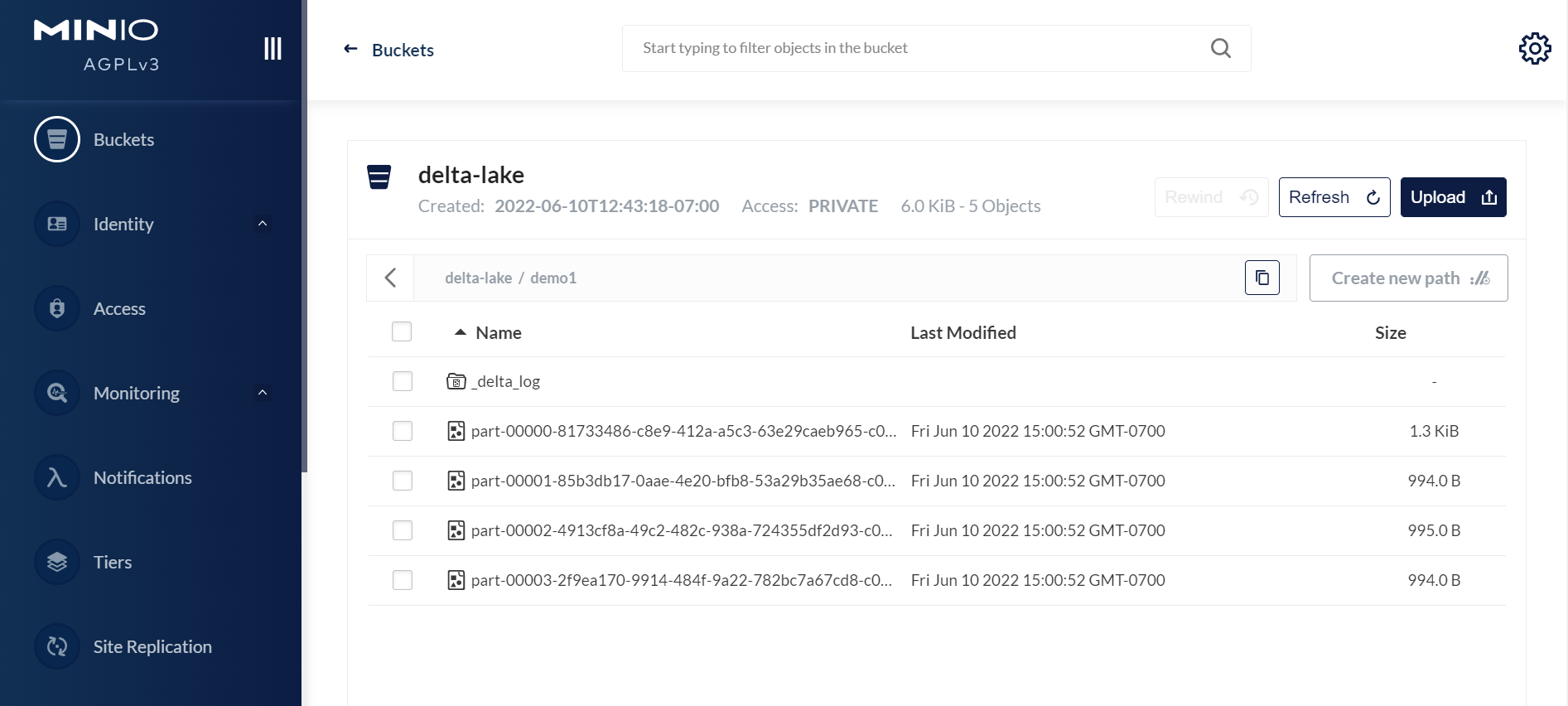Expand the Monitoring submenu chevron

[263, 393]
